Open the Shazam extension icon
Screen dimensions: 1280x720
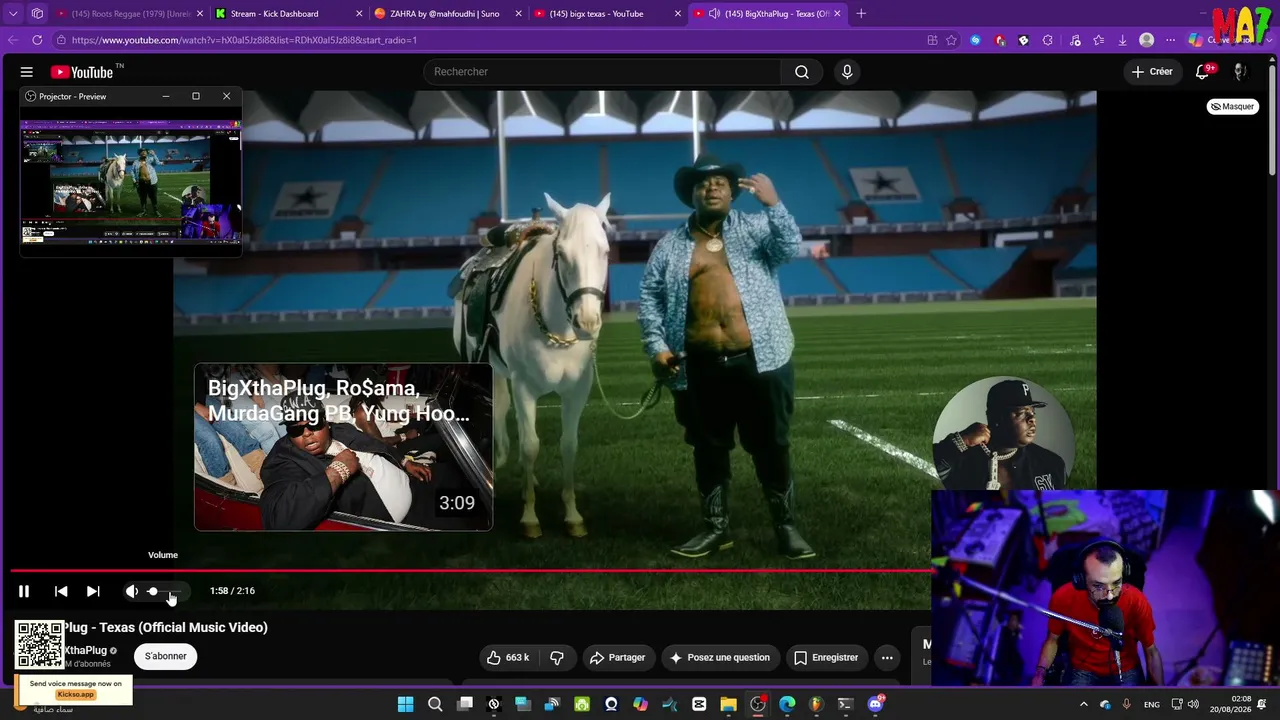click(x=976, y=40)
